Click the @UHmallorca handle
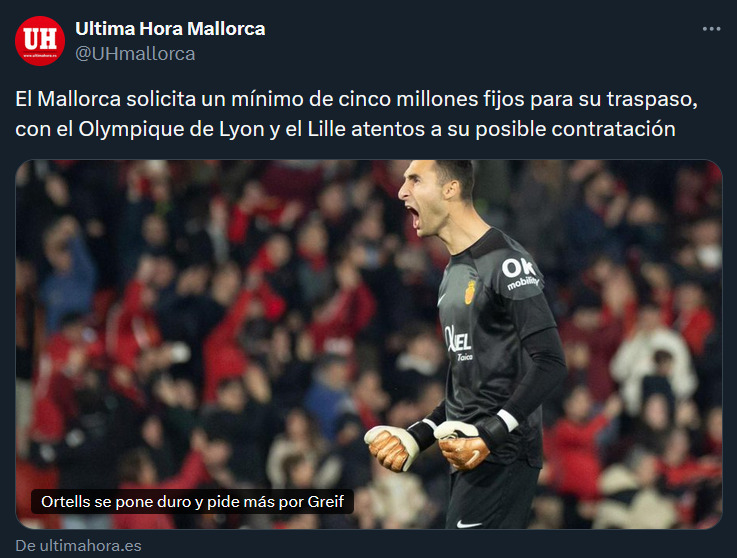This screenshot has width=737, height=558. coord(135,54)
